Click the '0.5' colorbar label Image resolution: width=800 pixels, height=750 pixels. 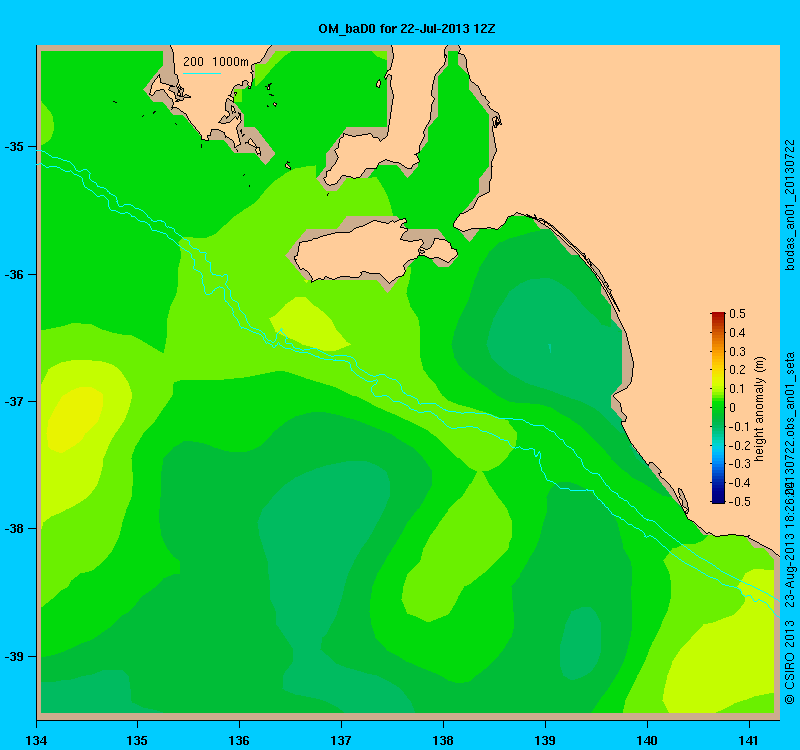point(737,314)
